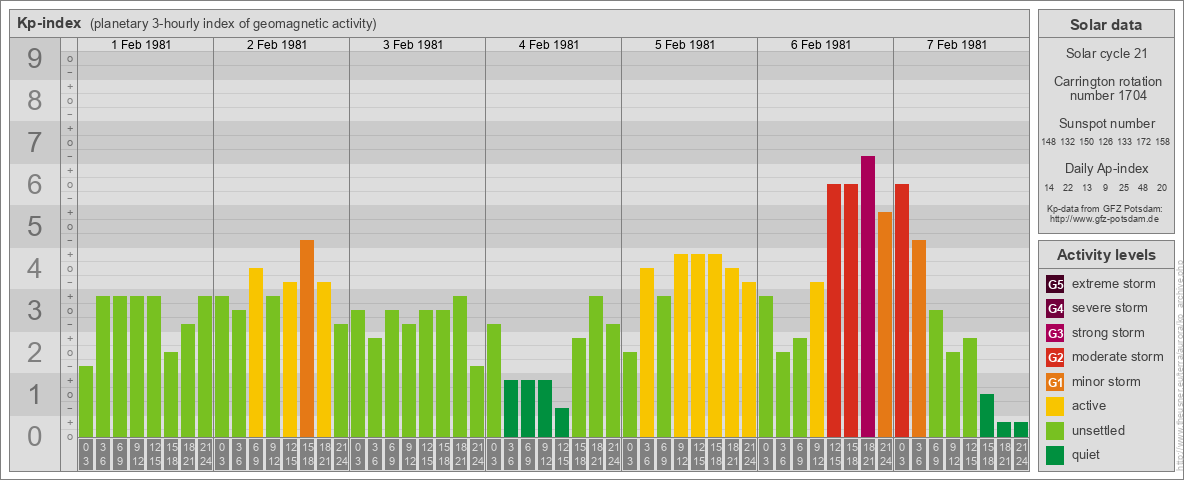Image resolution: width=1184 pixels, height=480 pixels.
Task: Click the Solar data panel heading
Action: point(1106,25)
